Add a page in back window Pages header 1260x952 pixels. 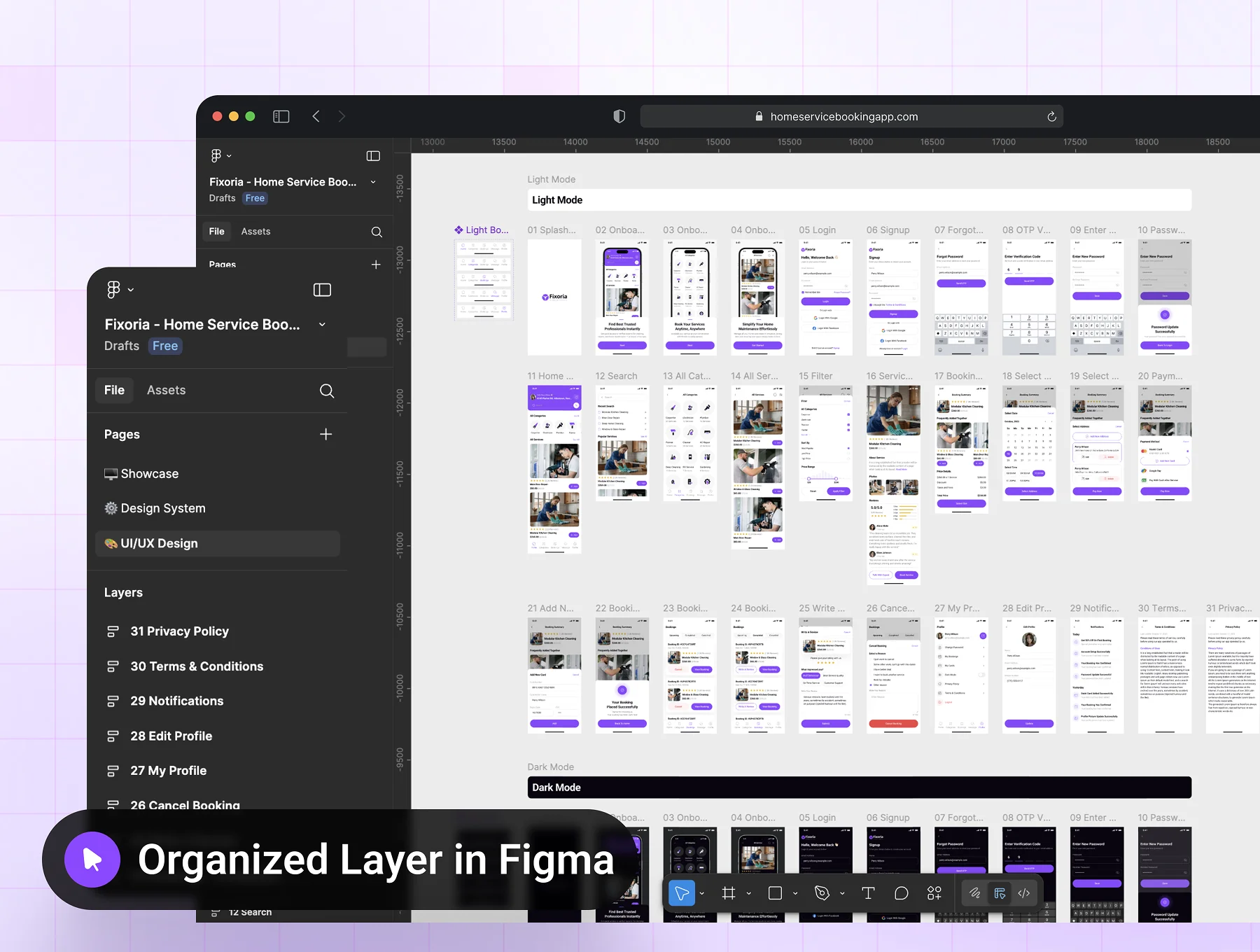pos(376,265)
